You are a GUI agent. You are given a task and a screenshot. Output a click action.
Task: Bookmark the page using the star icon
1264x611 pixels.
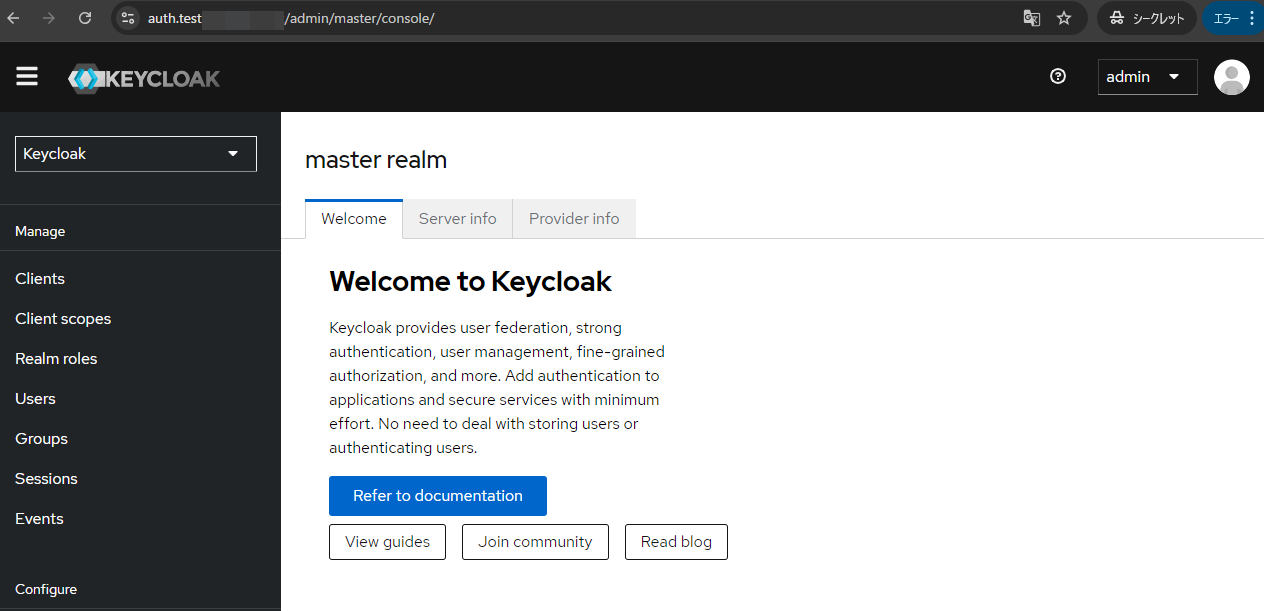(1063, 18)
